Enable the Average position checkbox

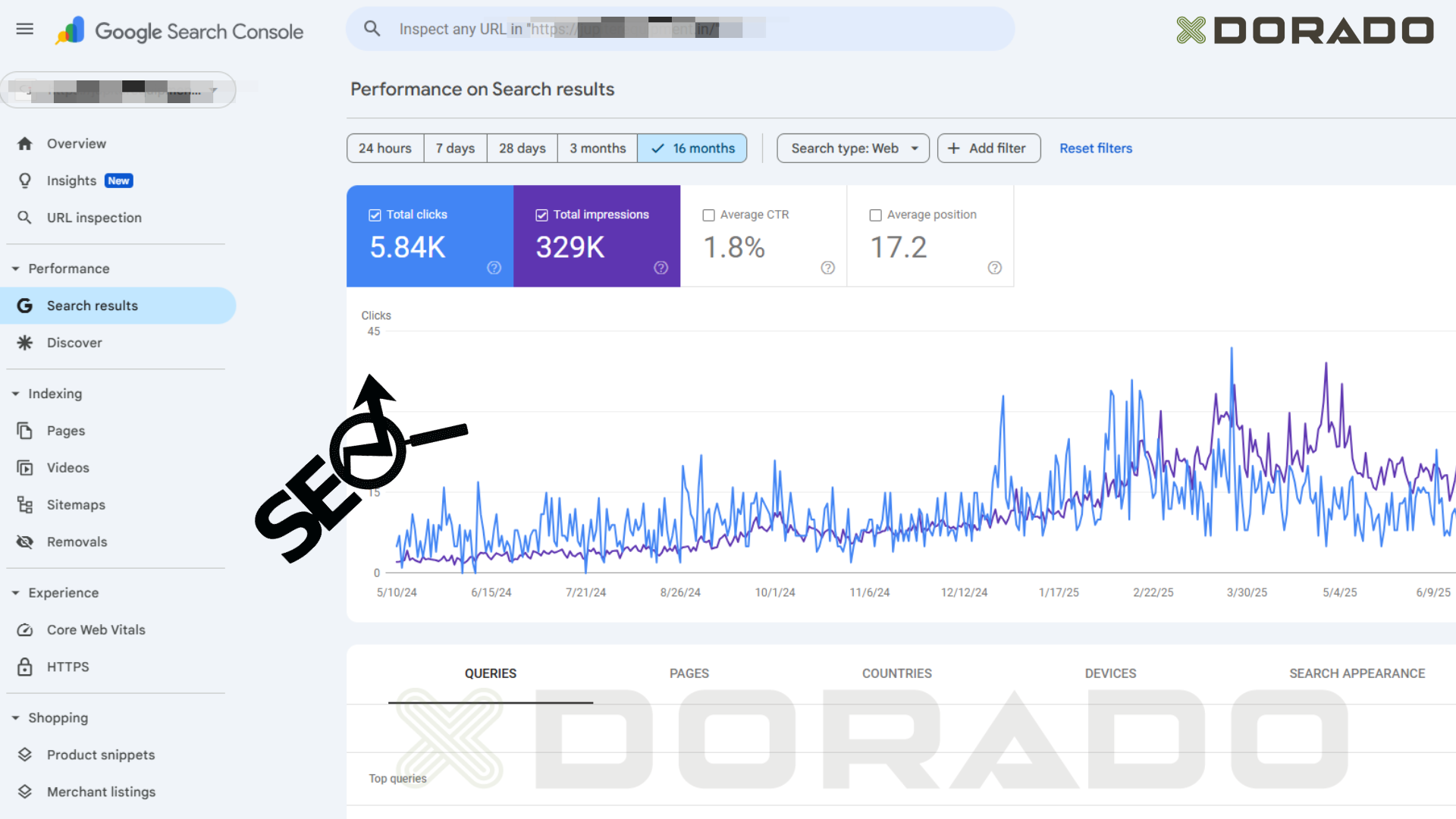[875, 215]
